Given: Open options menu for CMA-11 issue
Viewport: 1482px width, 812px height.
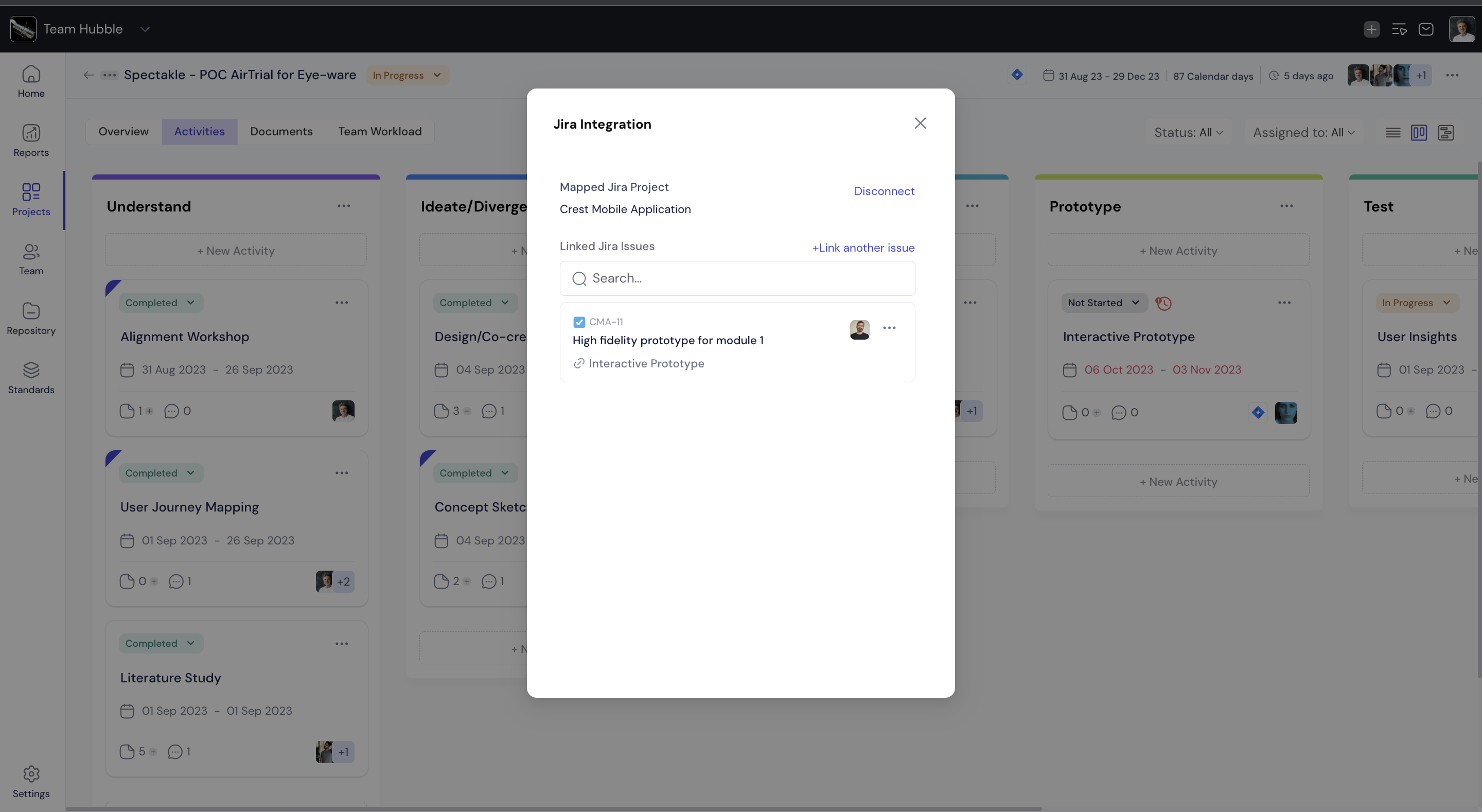Looking at the screenshot, I should click(x=889, y=328).
